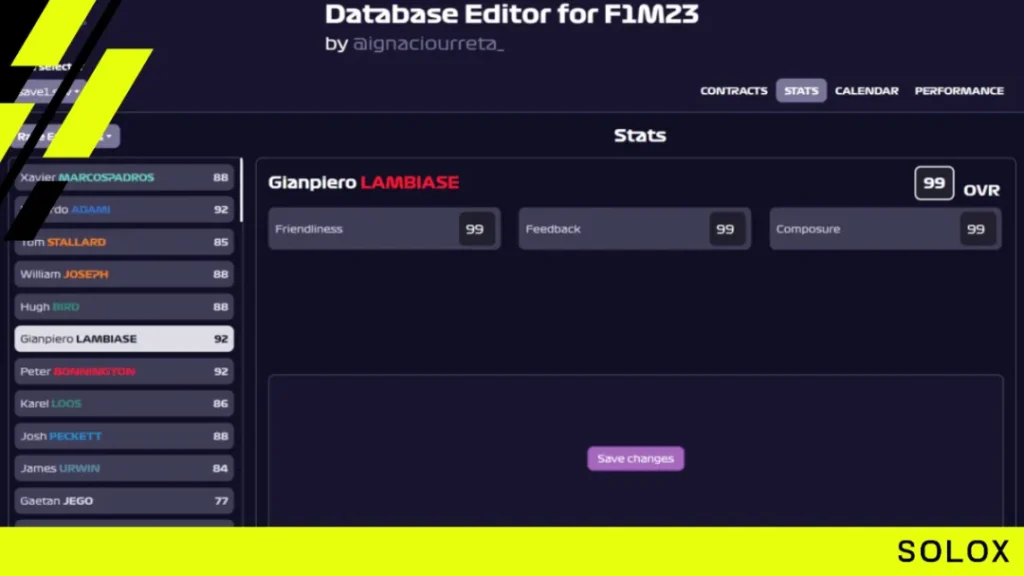Click the Save changes button
The height and width of the screenshot is (576, 1024).
pyautogui.click(x=635, y=458)
